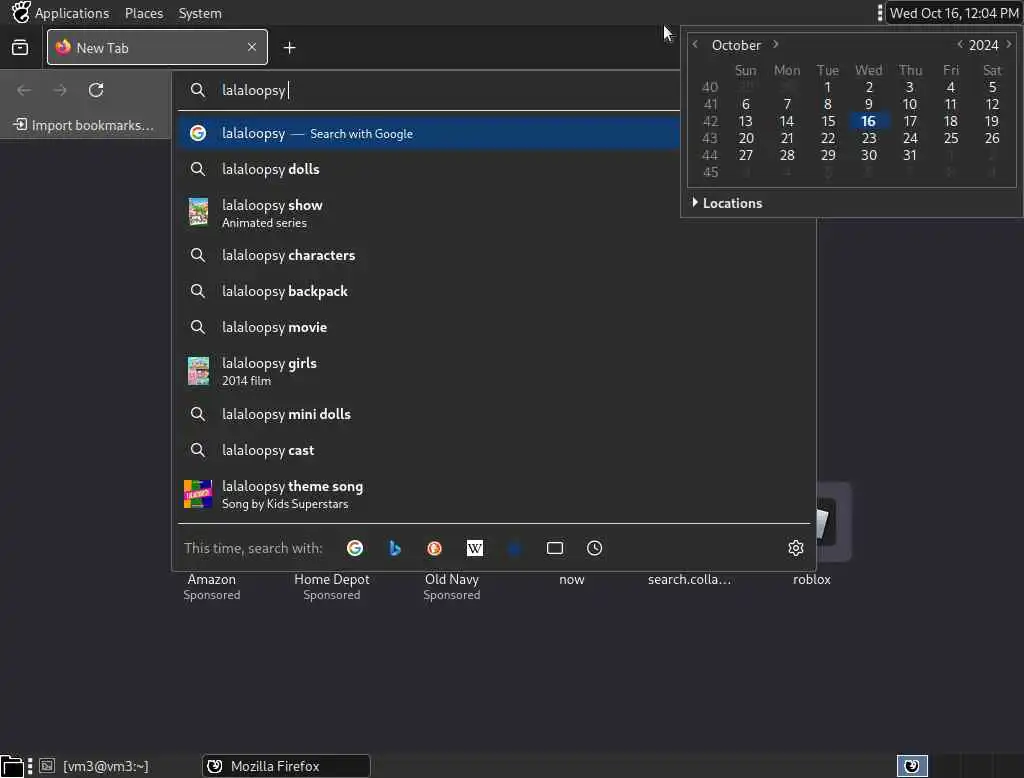Search this time in Bookmarks (blue icon)
The image size is (1024, 778).
pyautogui.click(x=515, y=548)
